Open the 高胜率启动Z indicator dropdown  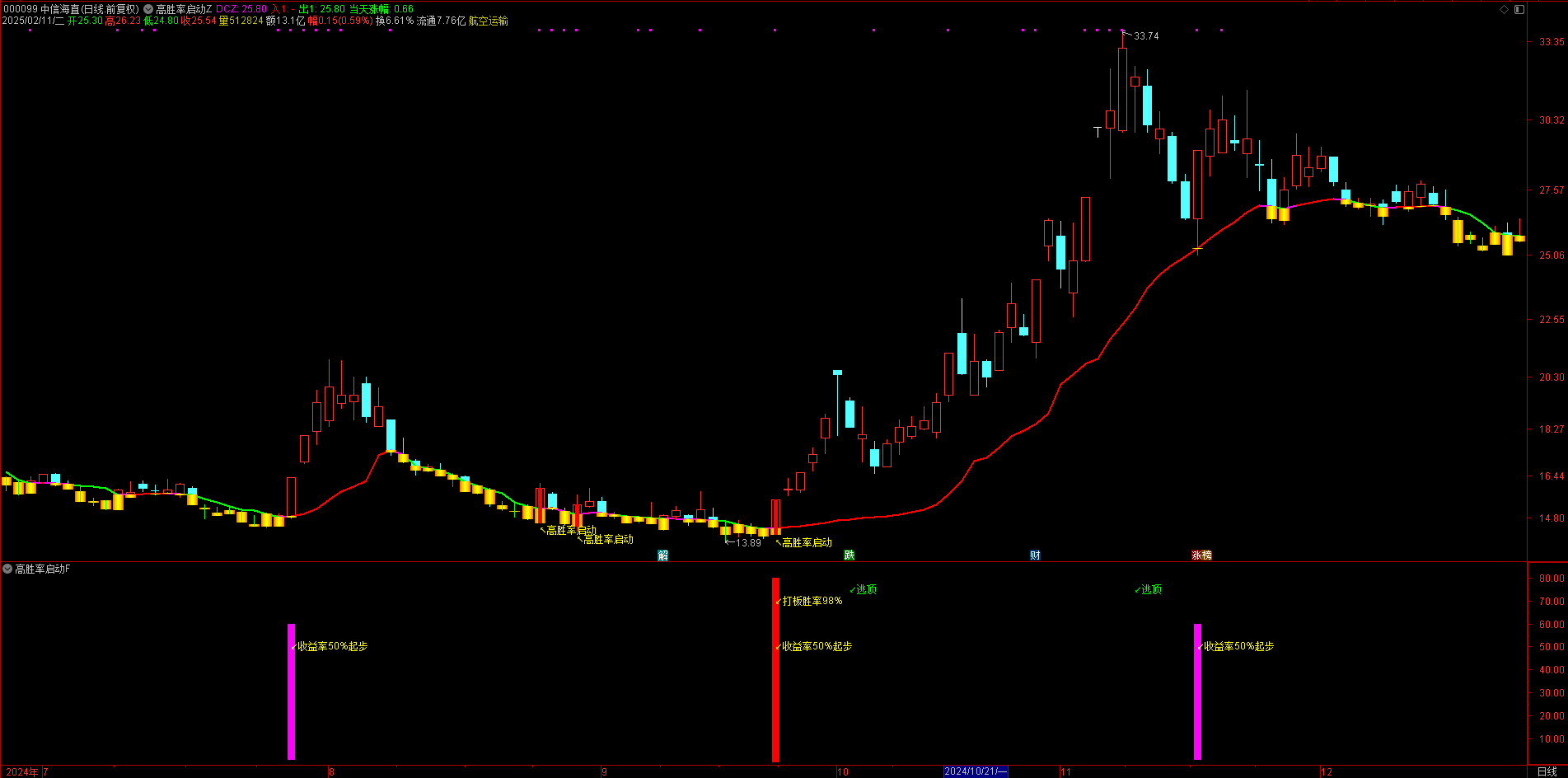(148, 9)
